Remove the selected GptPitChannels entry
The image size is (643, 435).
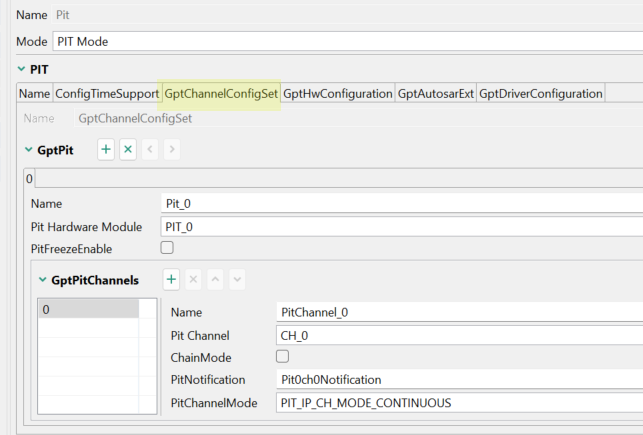pyautogui.click(x=193, y=280)
